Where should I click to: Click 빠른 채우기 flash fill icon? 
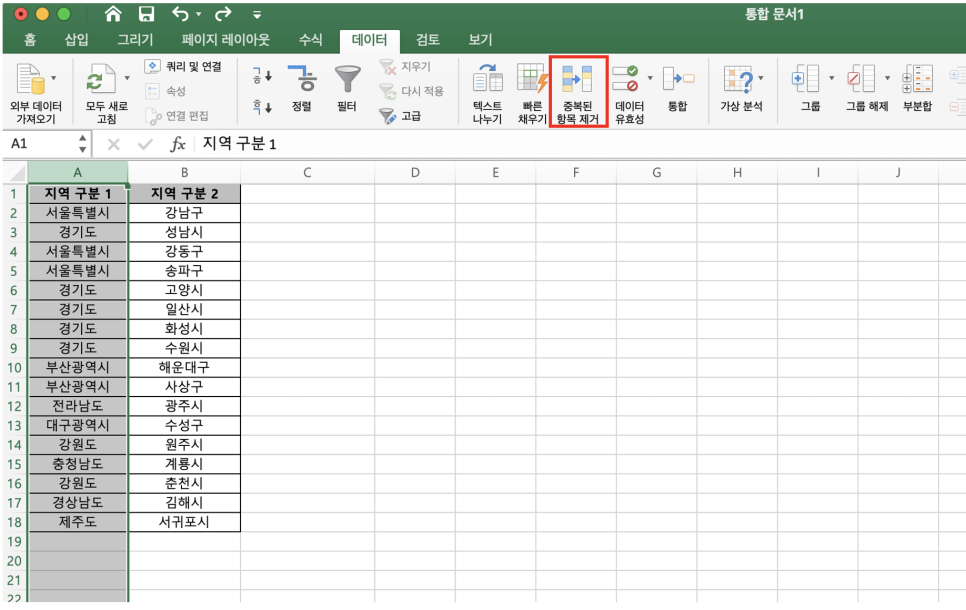[x=532, y=79]
